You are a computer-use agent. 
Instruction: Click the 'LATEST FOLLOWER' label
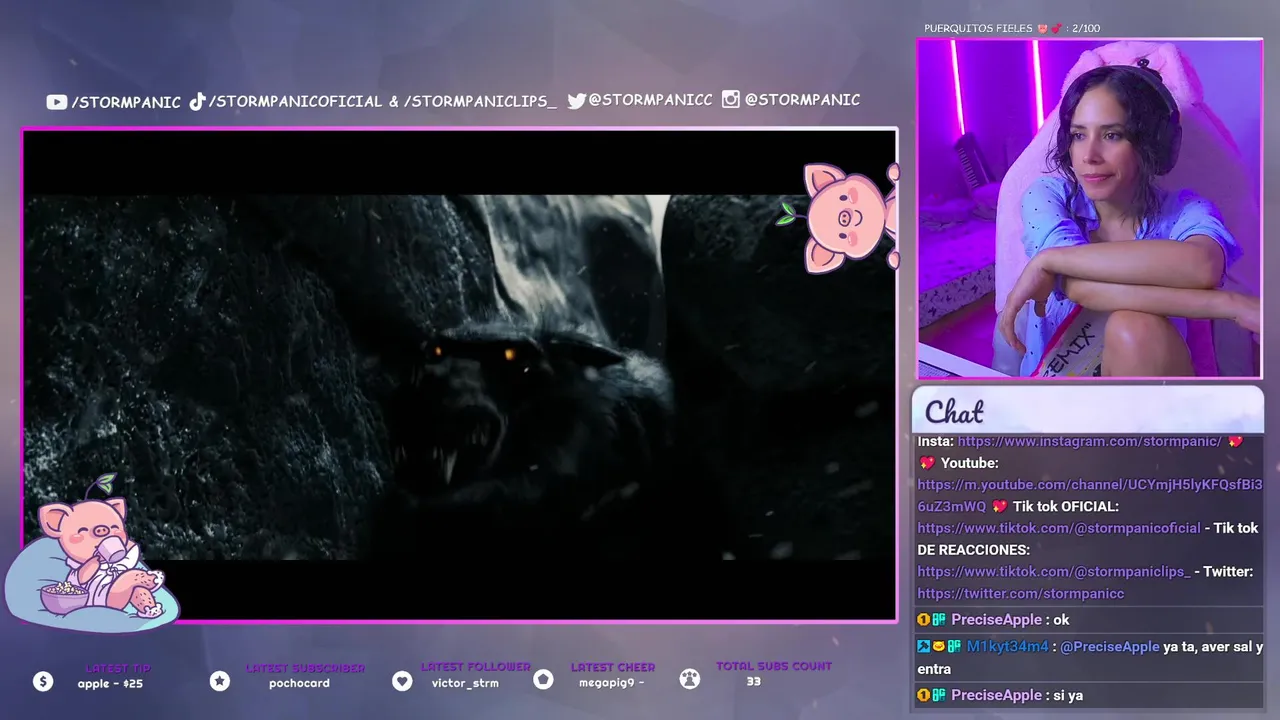point(476,667)
